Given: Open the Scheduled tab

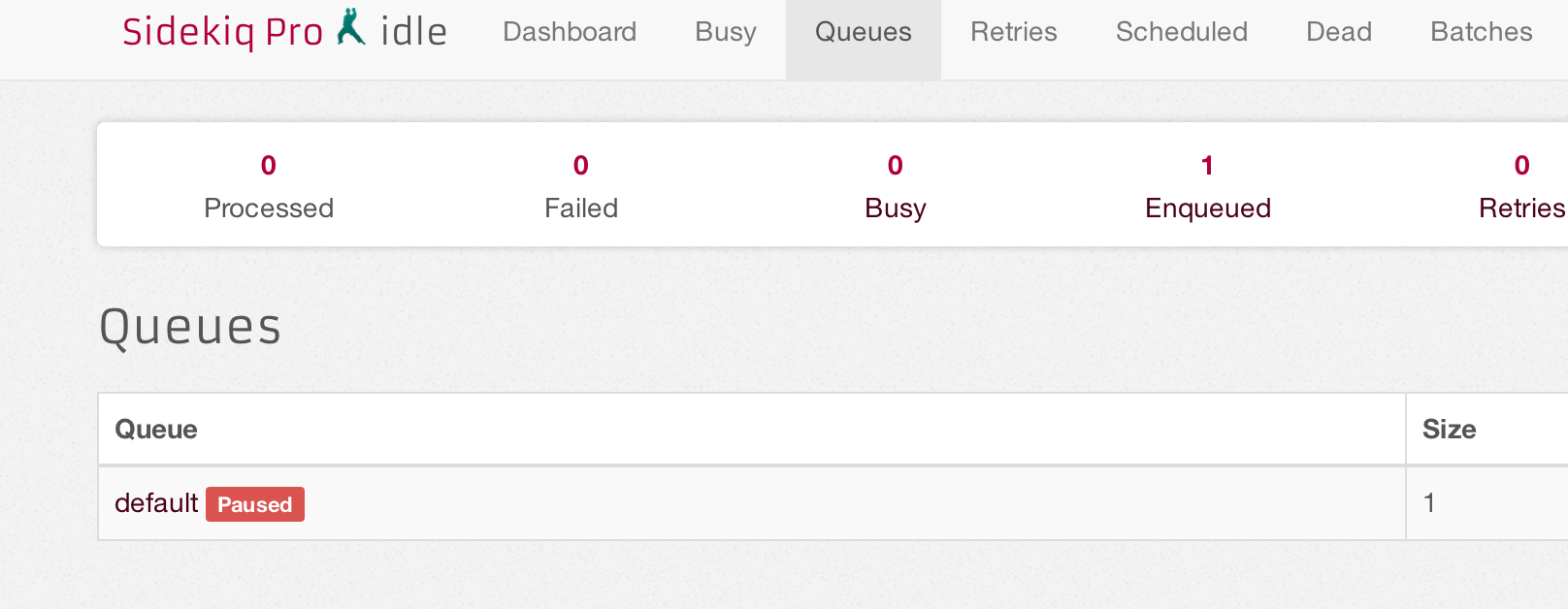Looking at the screenshot, I should coord(1182,32).
